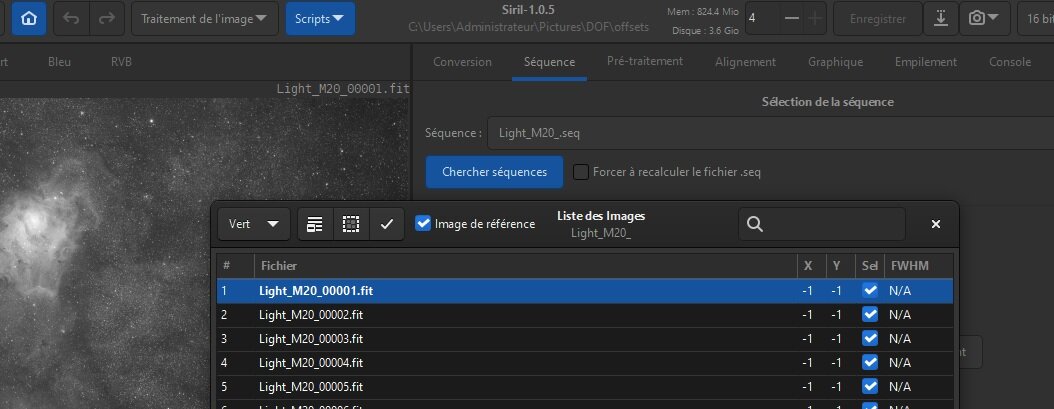Sort by the # column header
The height and width of the screenshot is (409, 1054).
click(x=235, y=266)
